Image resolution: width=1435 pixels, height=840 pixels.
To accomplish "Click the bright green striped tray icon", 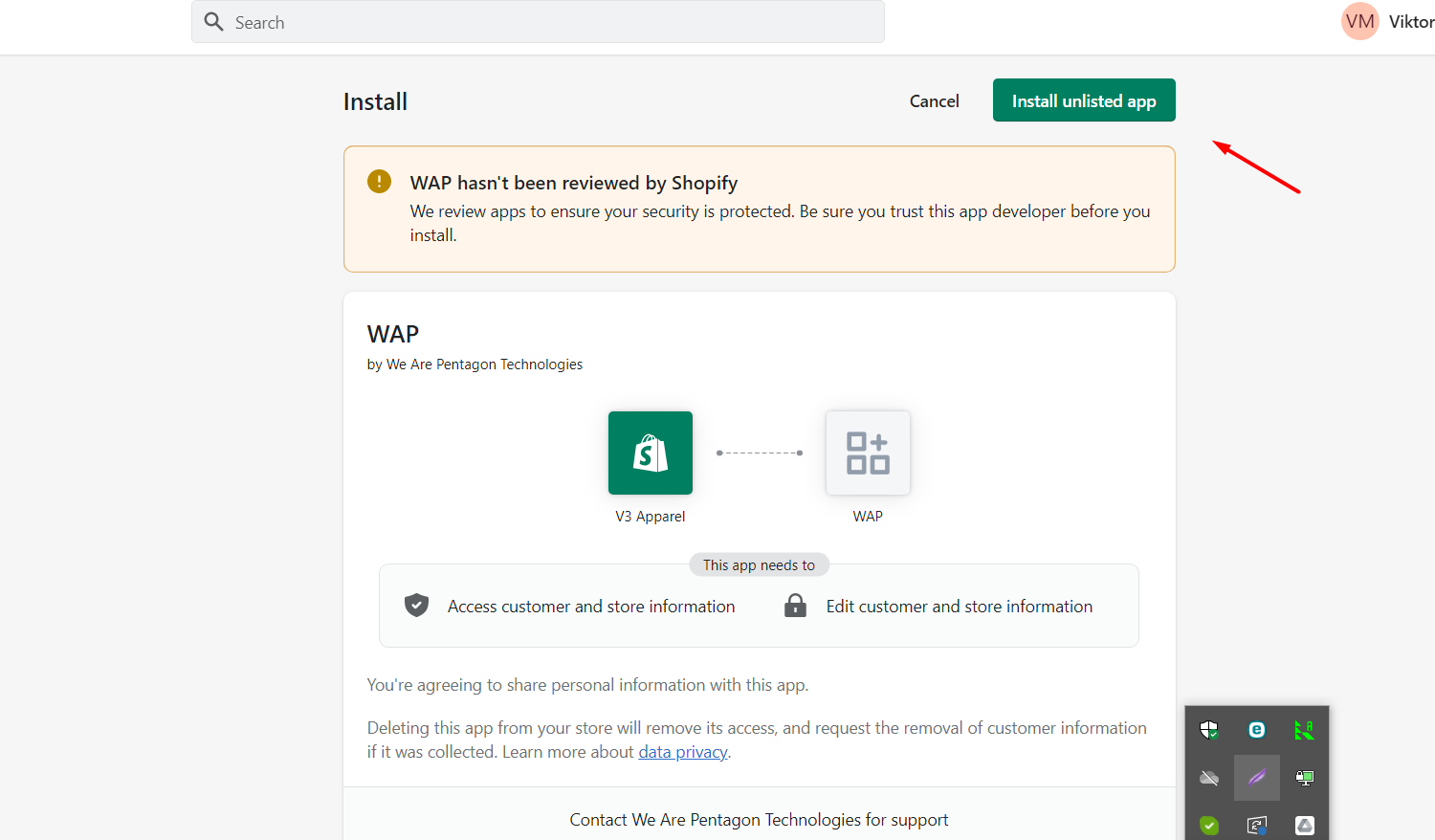I will [1304, 730].
